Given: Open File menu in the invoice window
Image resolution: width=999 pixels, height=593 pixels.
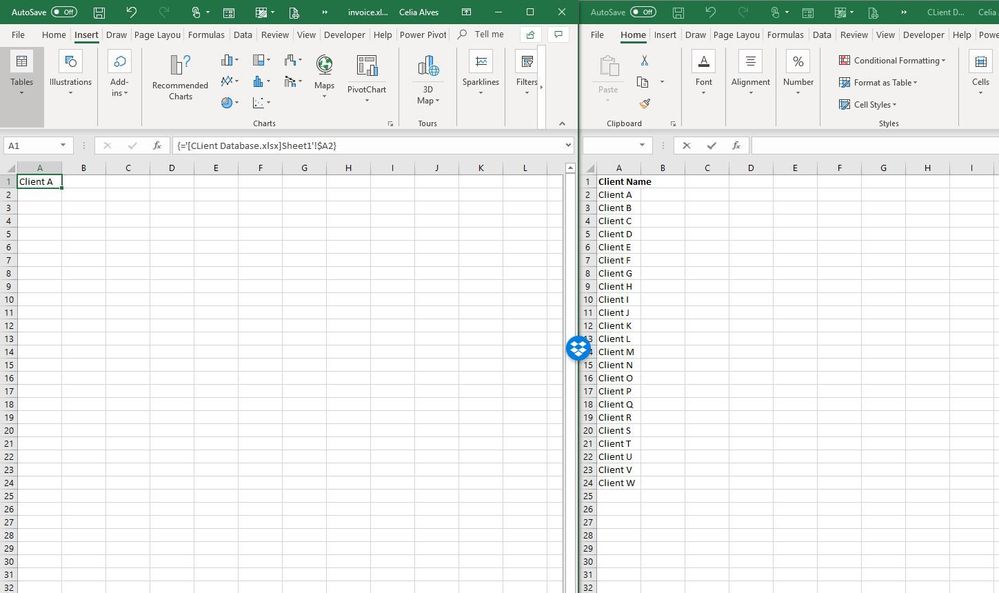Looking at the screenshot, I should pos(18,35).
